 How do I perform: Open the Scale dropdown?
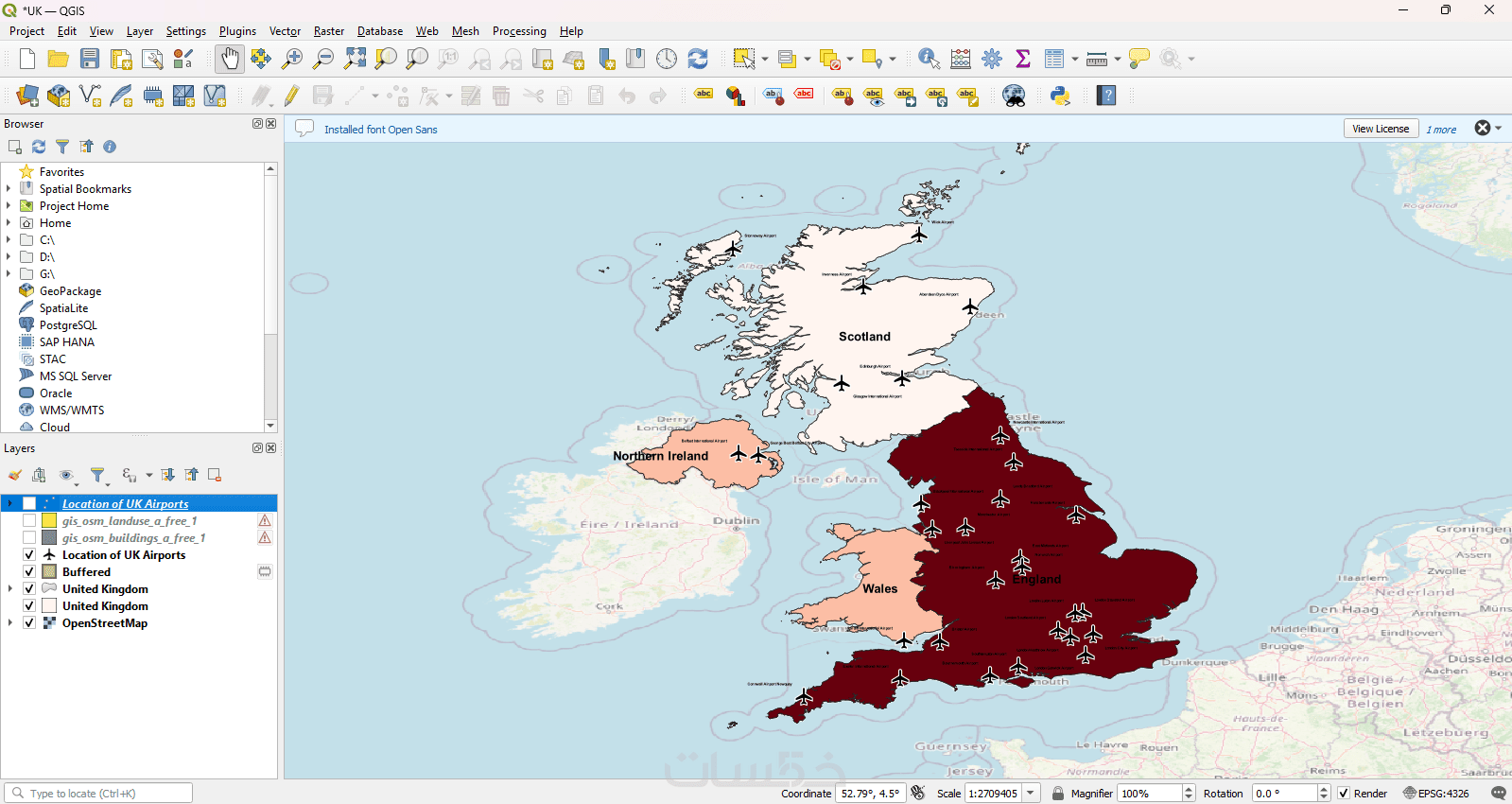pos(1032,794)
